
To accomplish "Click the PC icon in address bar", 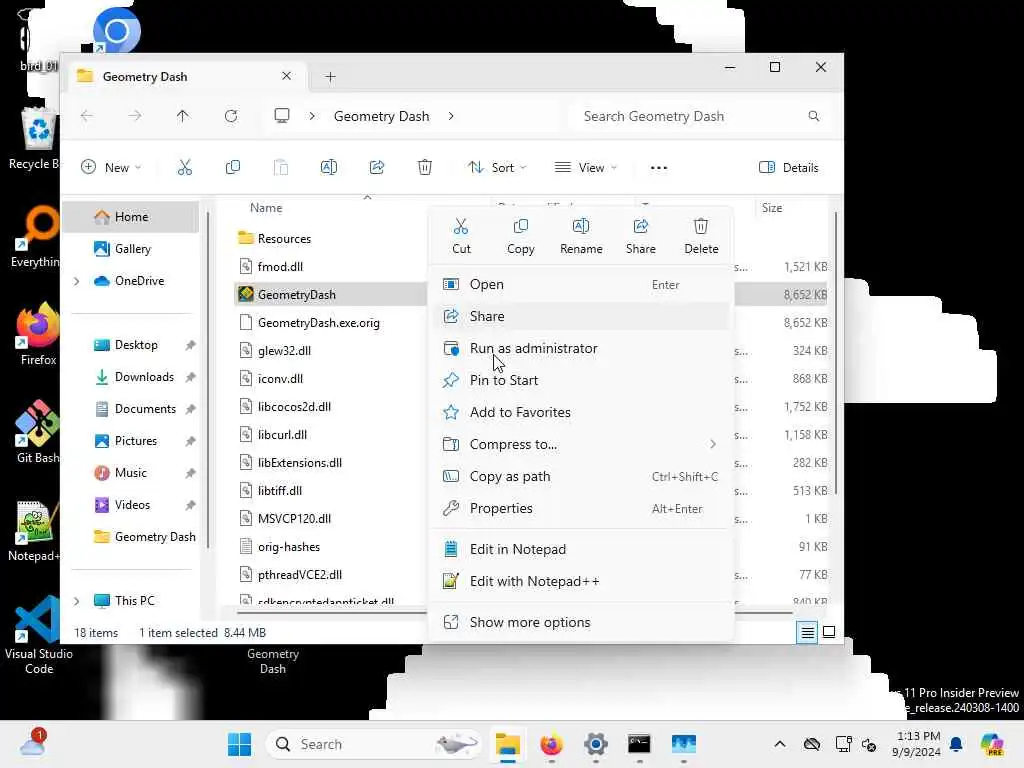I will [281, 116].
